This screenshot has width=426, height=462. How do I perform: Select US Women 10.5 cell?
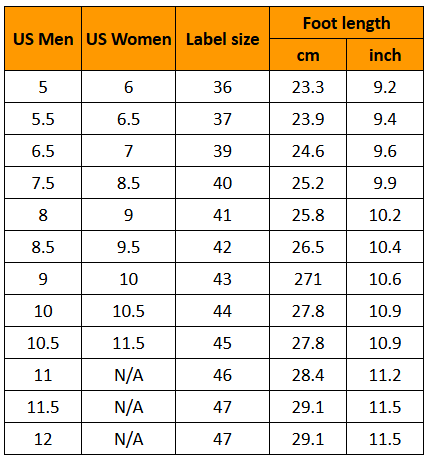128,311
